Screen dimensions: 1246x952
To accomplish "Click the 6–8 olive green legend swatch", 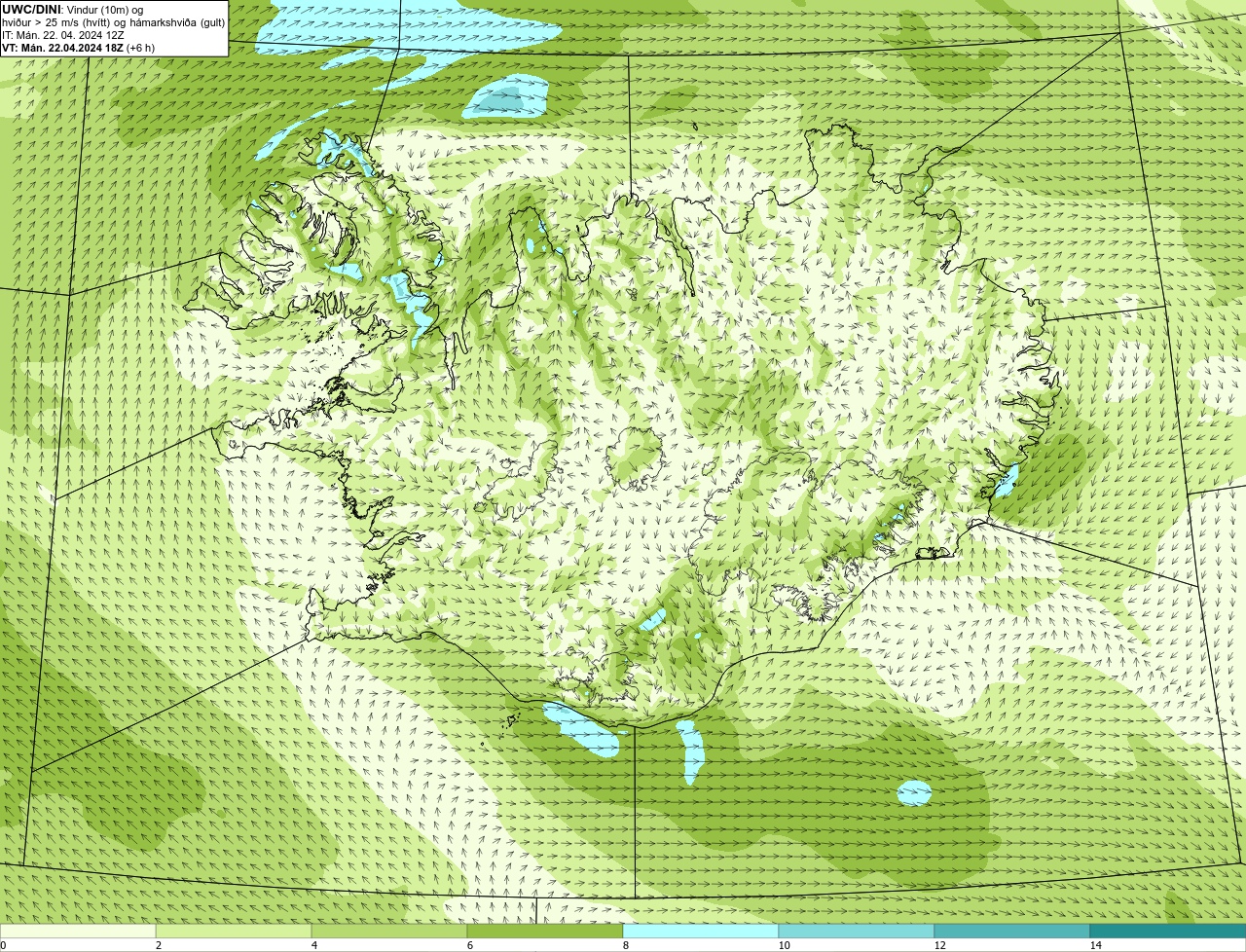I will coord(545,931).
